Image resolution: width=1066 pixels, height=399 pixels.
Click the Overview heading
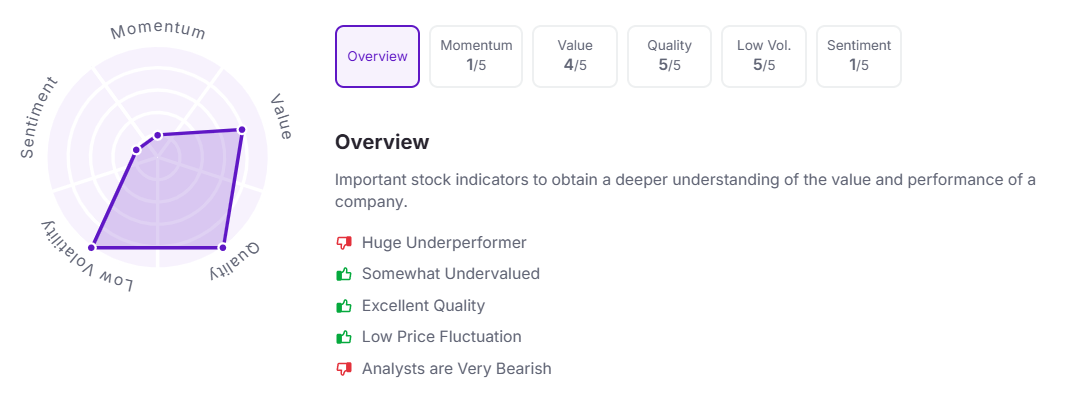tap(382, 142)
